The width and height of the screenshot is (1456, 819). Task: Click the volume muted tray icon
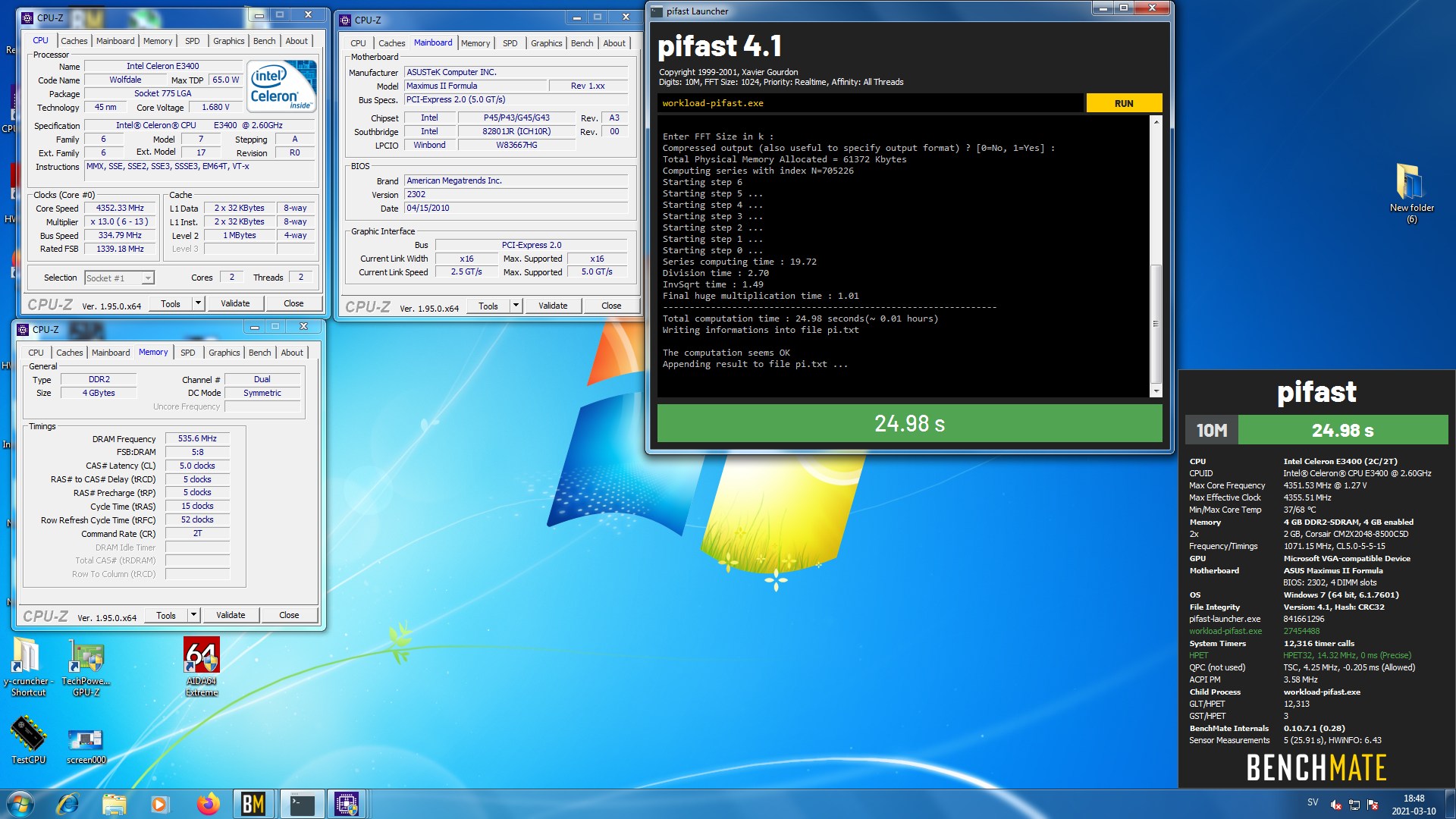click(x=1336, y=805)
